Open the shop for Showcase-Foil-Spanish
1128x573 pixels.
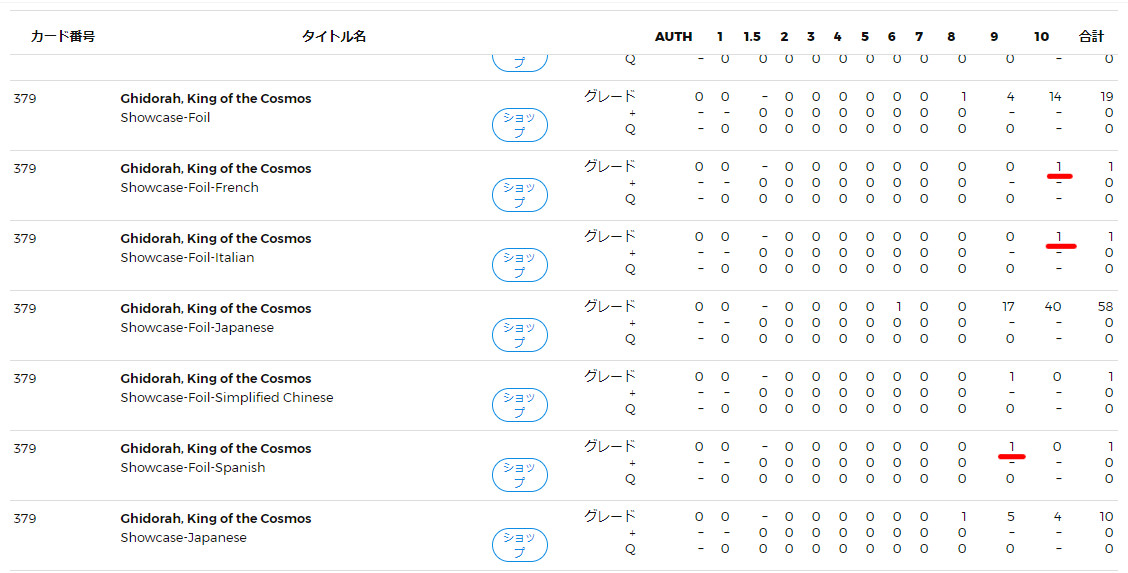click(x=519, y=475)
